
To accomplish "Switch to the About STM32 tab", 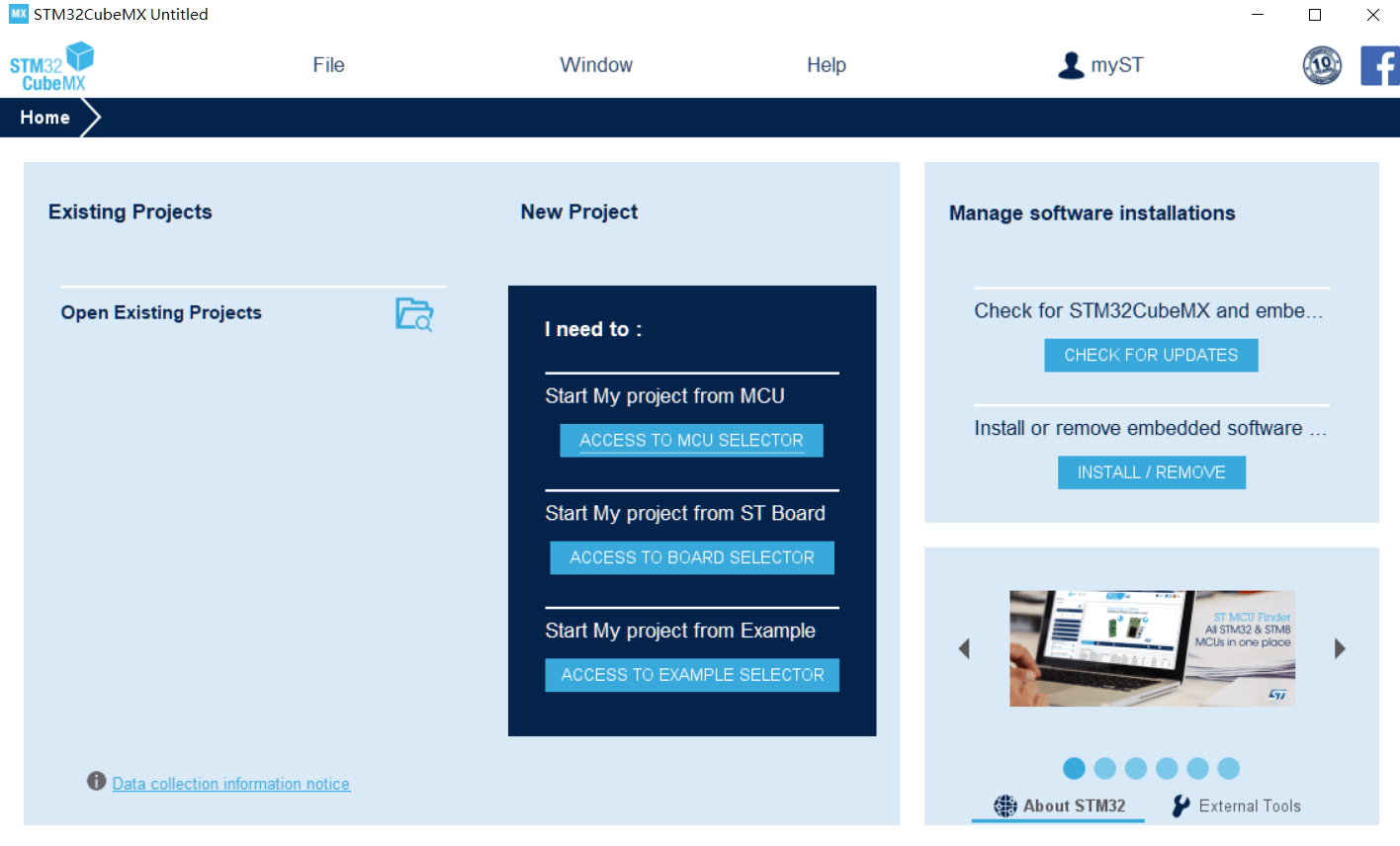I will (1059, 806).
